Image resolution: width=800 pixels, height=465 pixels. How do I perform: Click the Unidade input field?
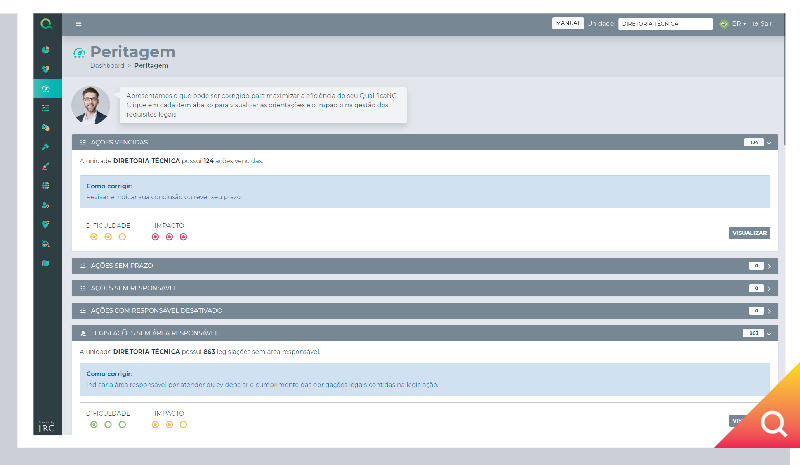click(x=664, y=23)
